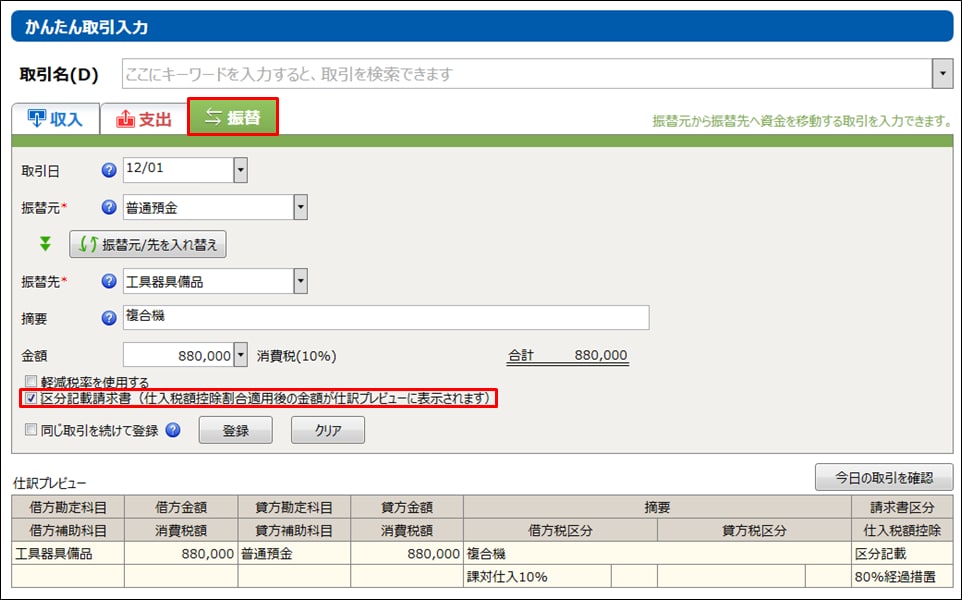The width and height of the screenshot is (962, 600).
Task: Open the 振替元 account dropdown
Action: point(300,207)
